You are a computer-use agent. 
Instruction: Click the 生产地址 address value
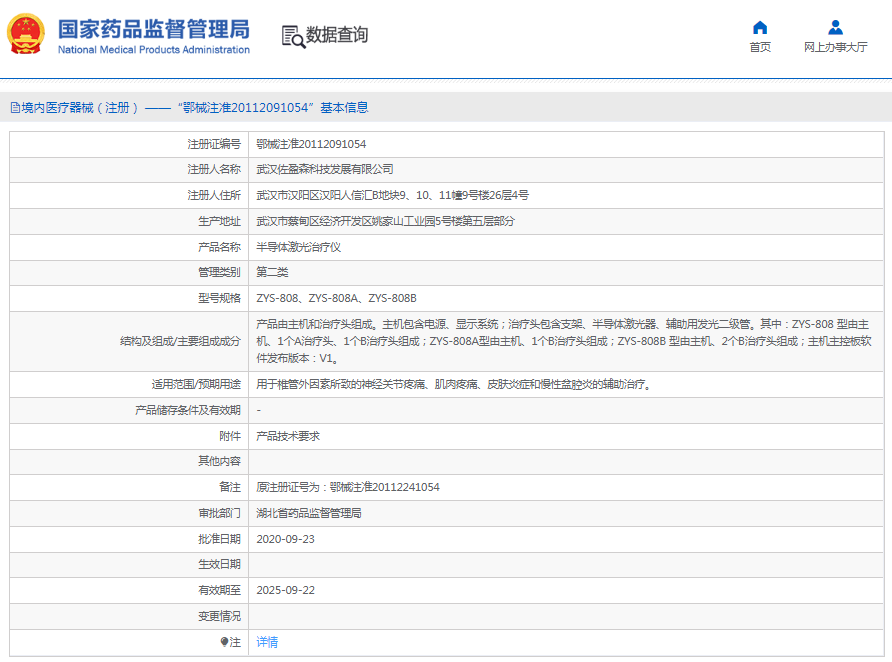pos(385,221)
